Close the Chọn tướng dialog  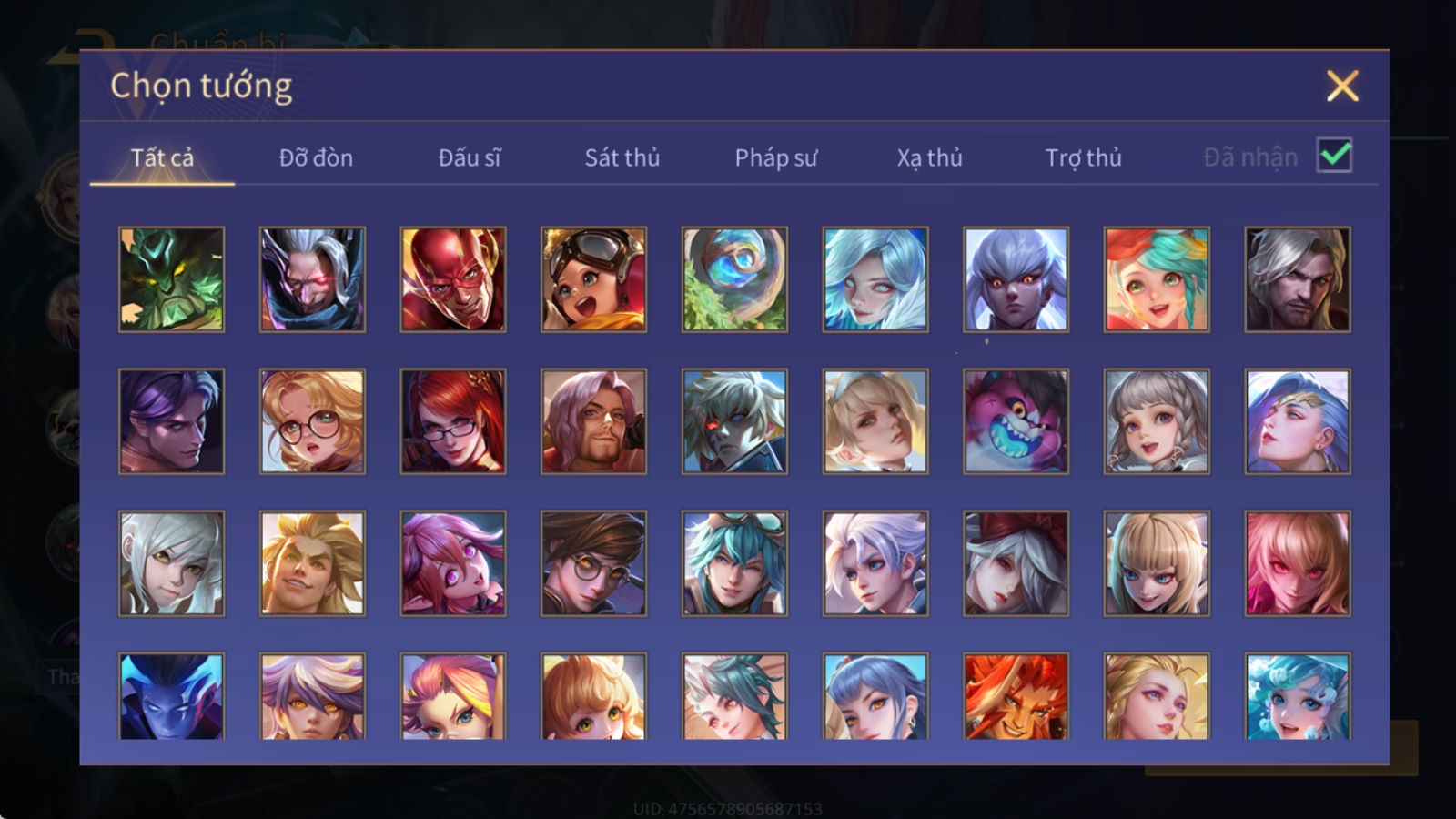click(x=1342, y=86)
